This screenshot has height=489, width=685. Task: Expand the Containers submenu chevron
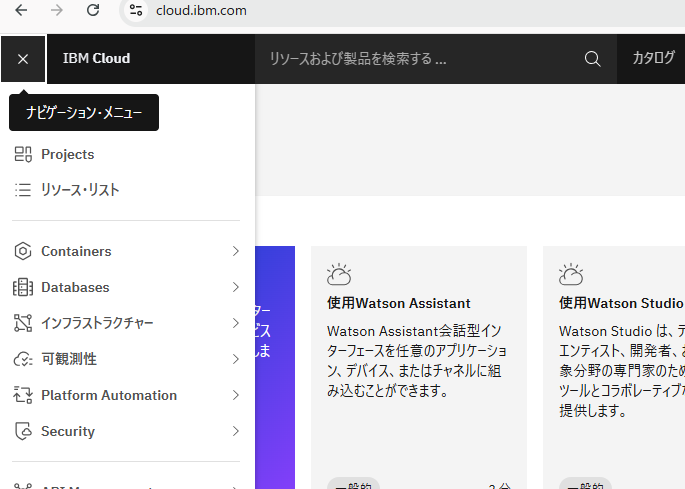[x=235, y=252]
